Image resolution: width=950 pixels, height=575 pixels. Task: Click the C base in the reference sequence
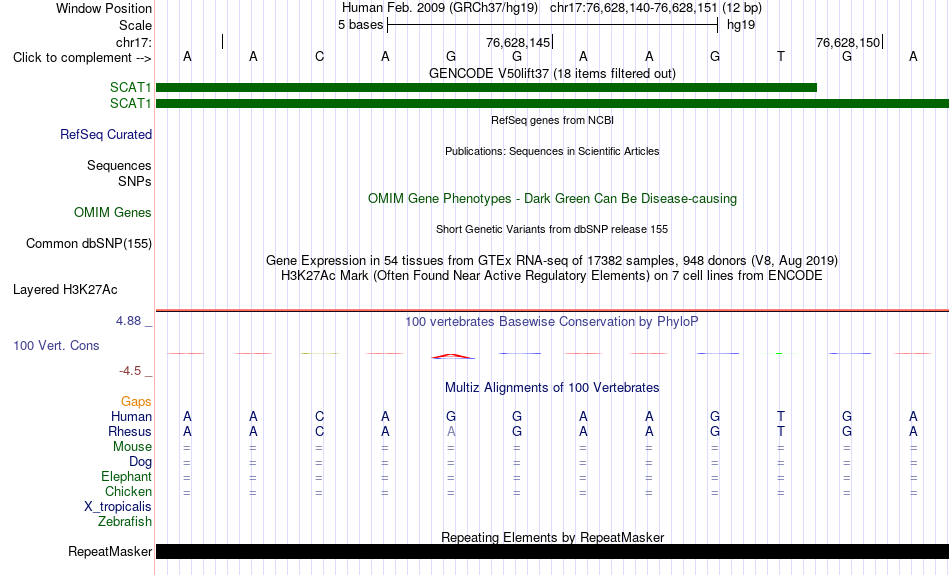pos(319,56)
